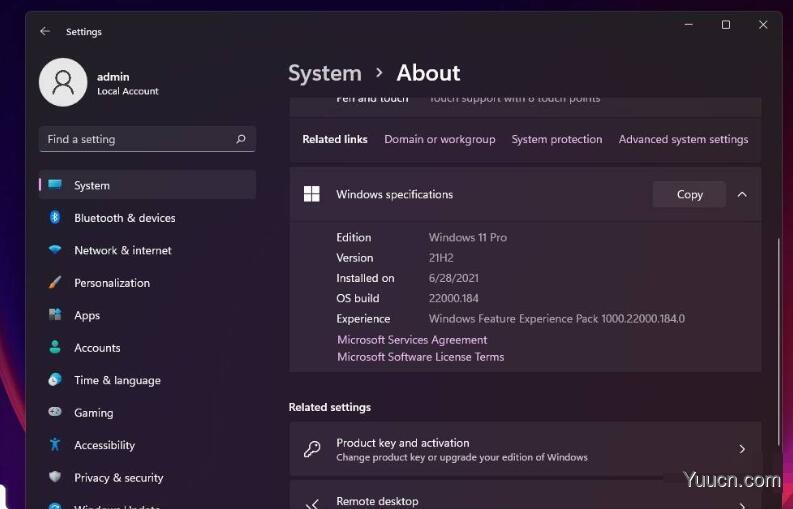This screenshot has height=509, width=793.
Task: Open the Product key and activation card
Action: tap(525, 449)
